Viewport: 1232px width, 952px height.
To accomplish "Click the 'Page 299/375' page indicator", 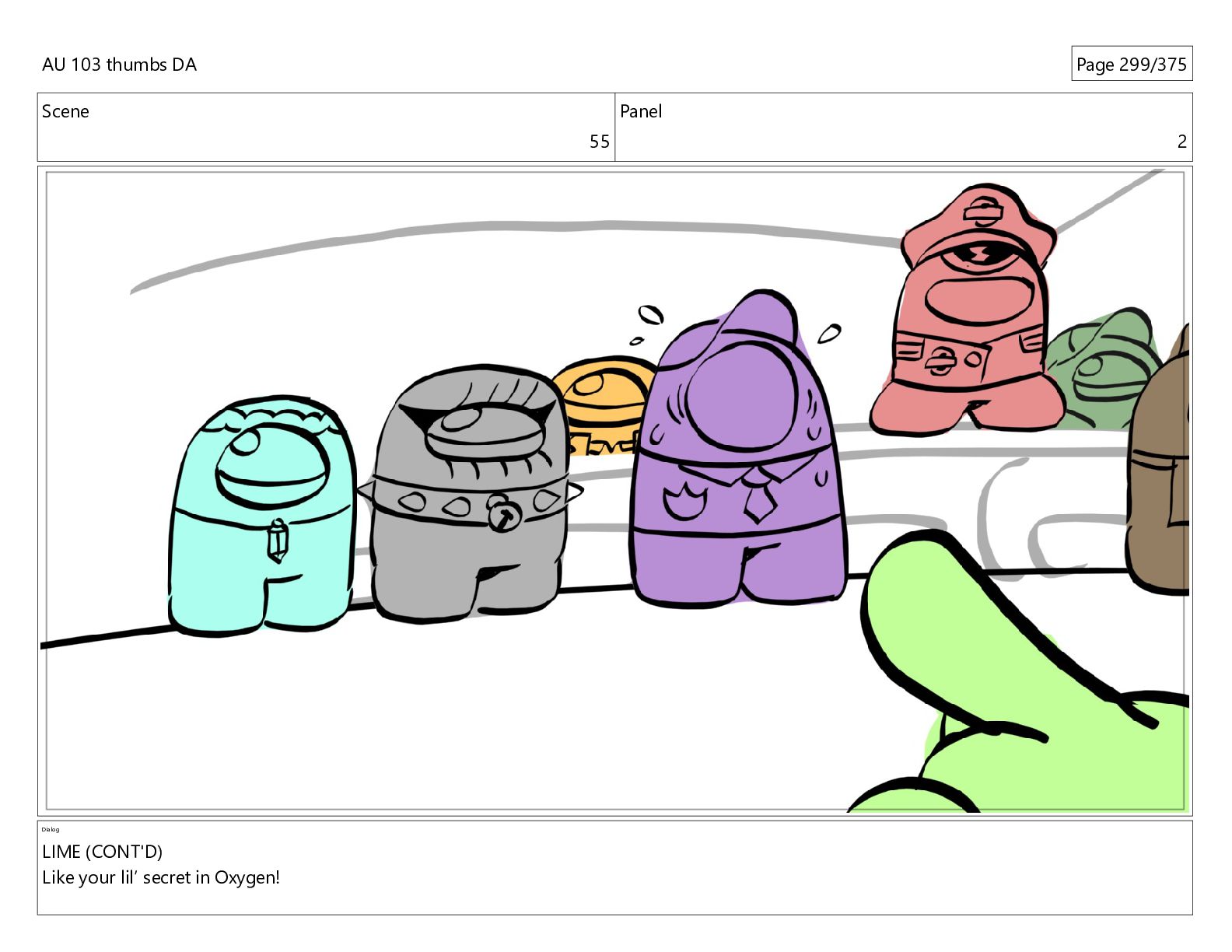I will tap(1131, 64).
